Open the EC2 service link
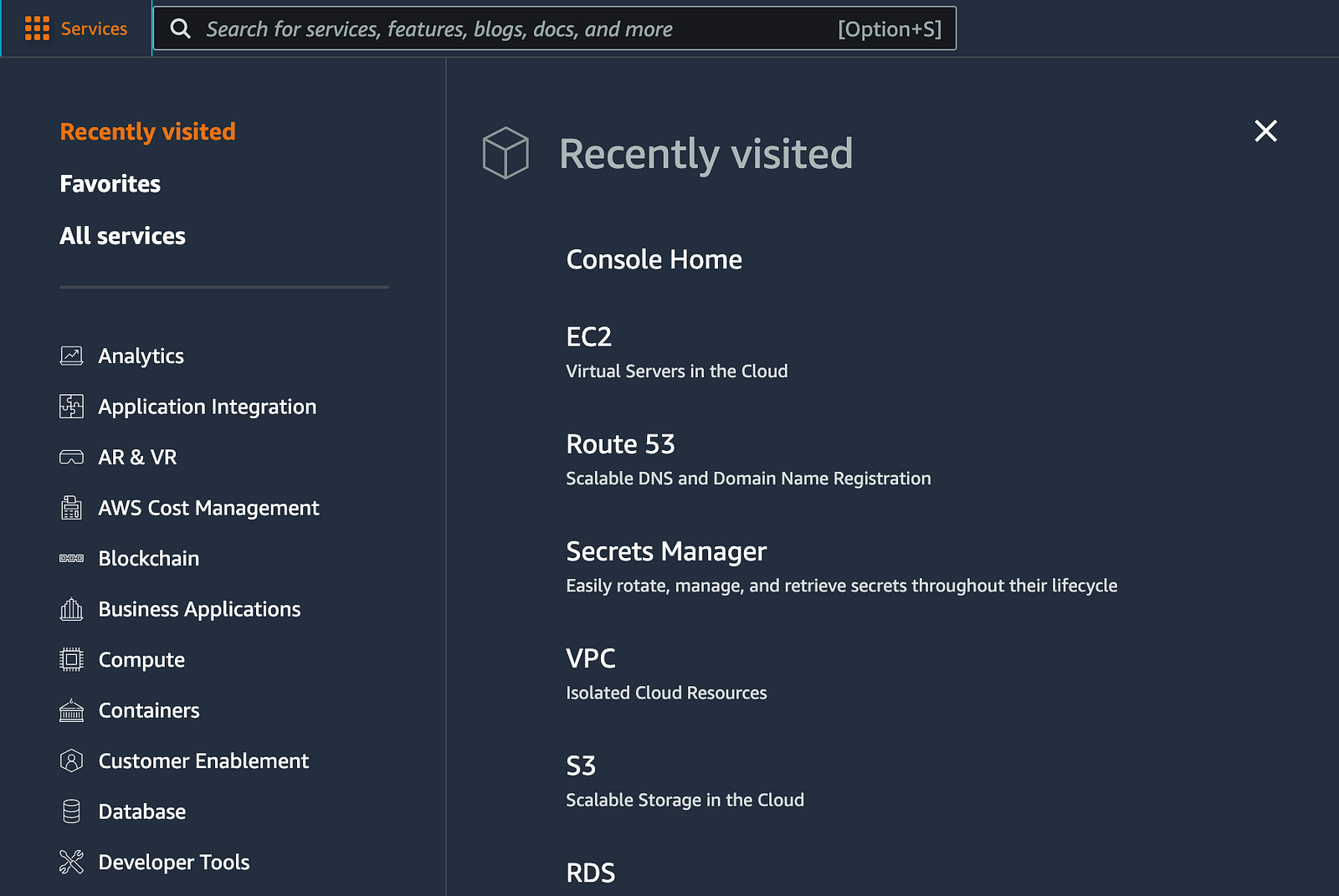Image resolution: width=1339 pixels, height=896 pixels. point(589,337)
